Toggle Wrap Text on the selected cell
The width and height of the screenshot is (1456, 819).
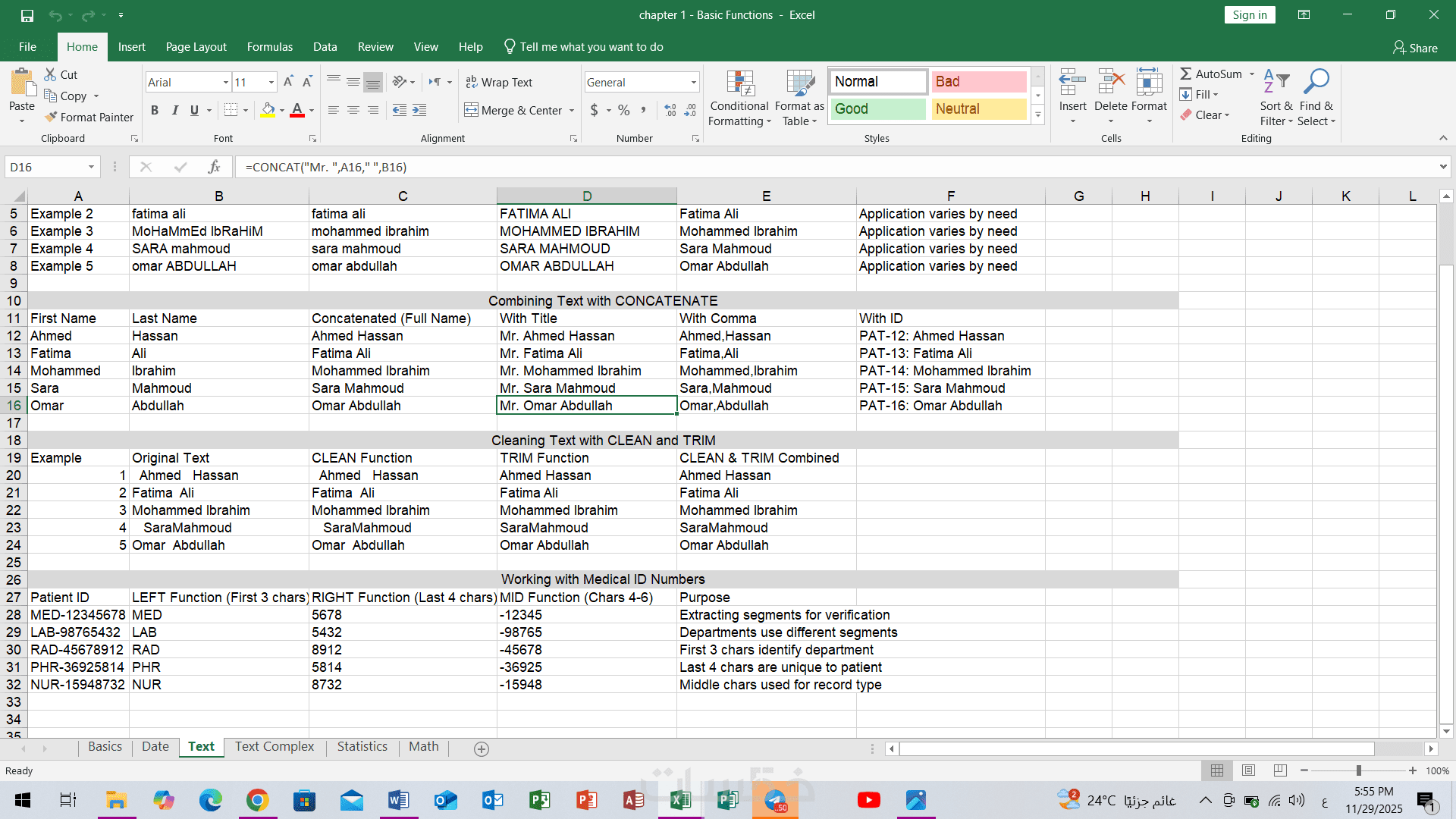click(x=499, y=82)
